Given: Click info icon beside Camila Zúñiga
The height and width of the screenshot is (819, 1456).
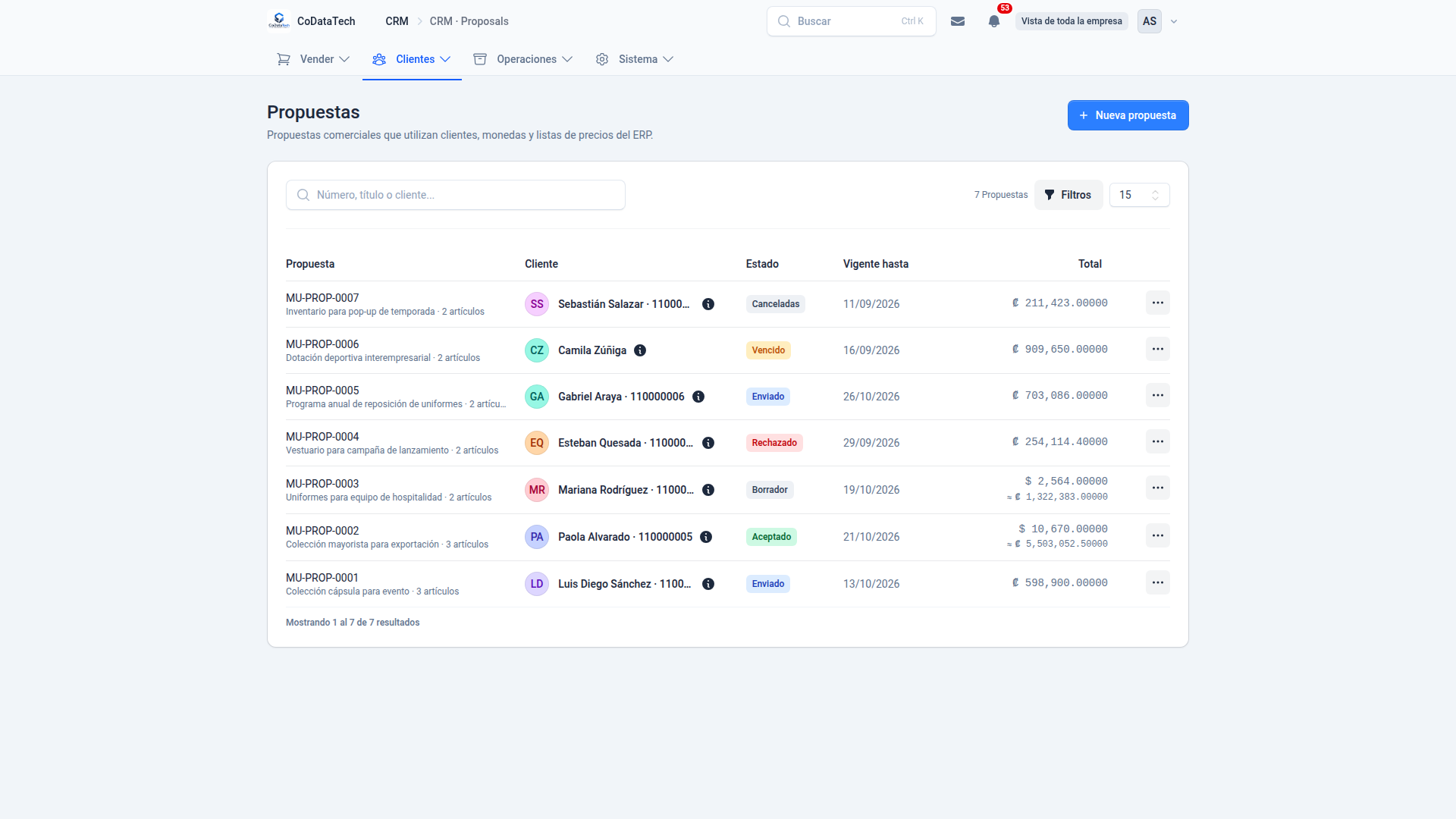Looking at the screenshot, I should point(640,350).
